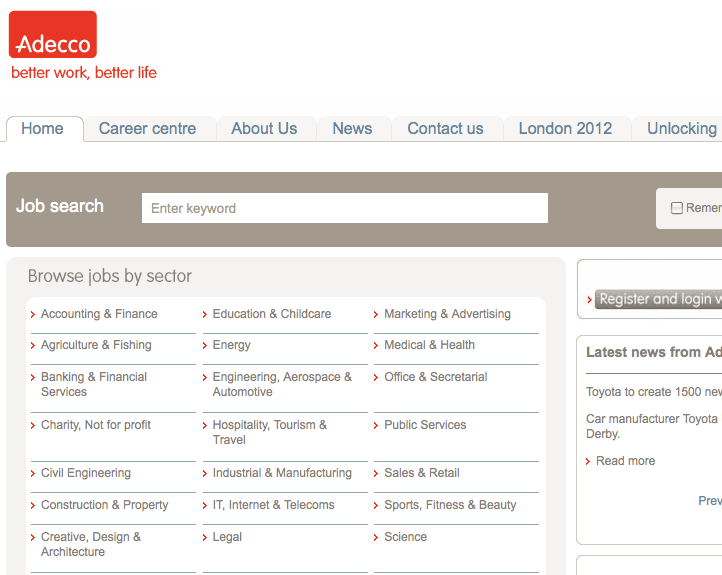Go to the News tab
Screen dimensions: 722x575
352,128
